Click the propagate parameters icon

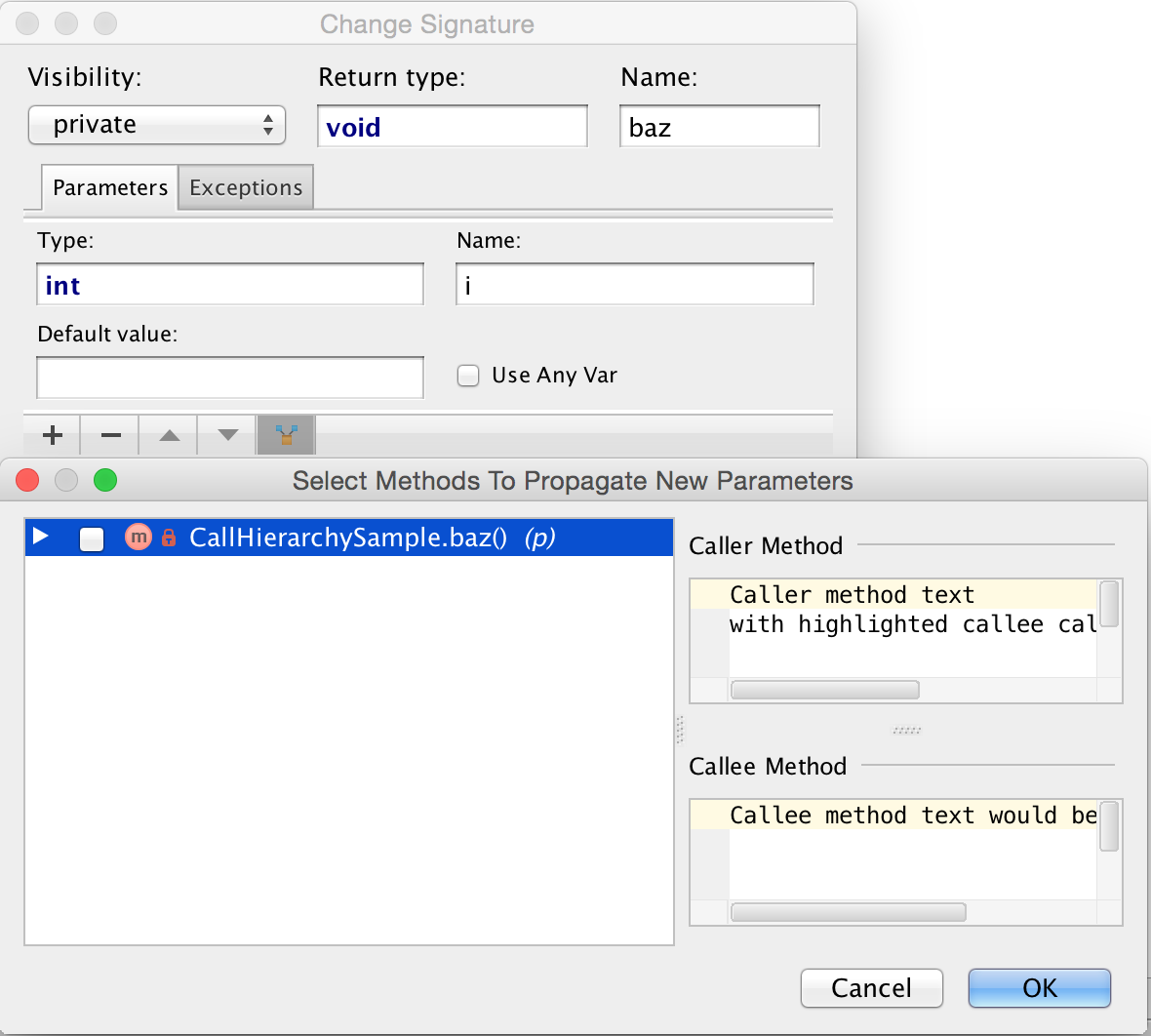[287, 435]
